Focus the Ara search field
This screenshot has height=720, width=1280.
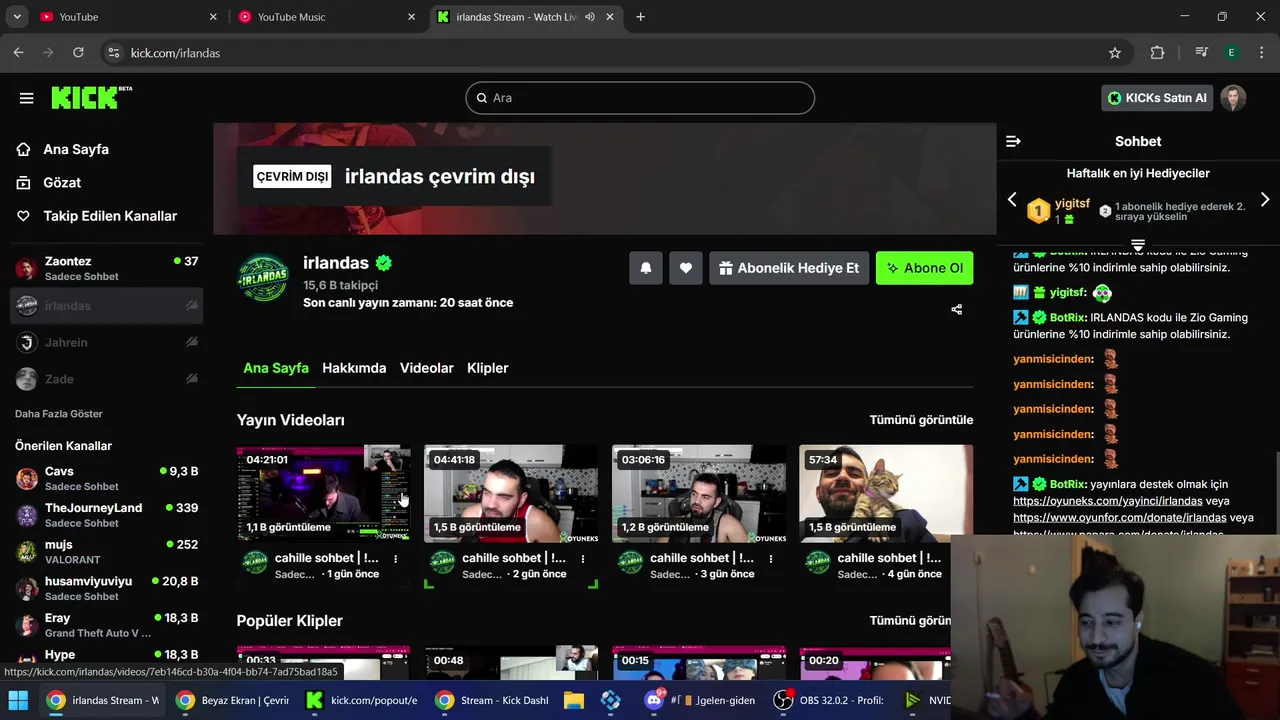point(640,98)
